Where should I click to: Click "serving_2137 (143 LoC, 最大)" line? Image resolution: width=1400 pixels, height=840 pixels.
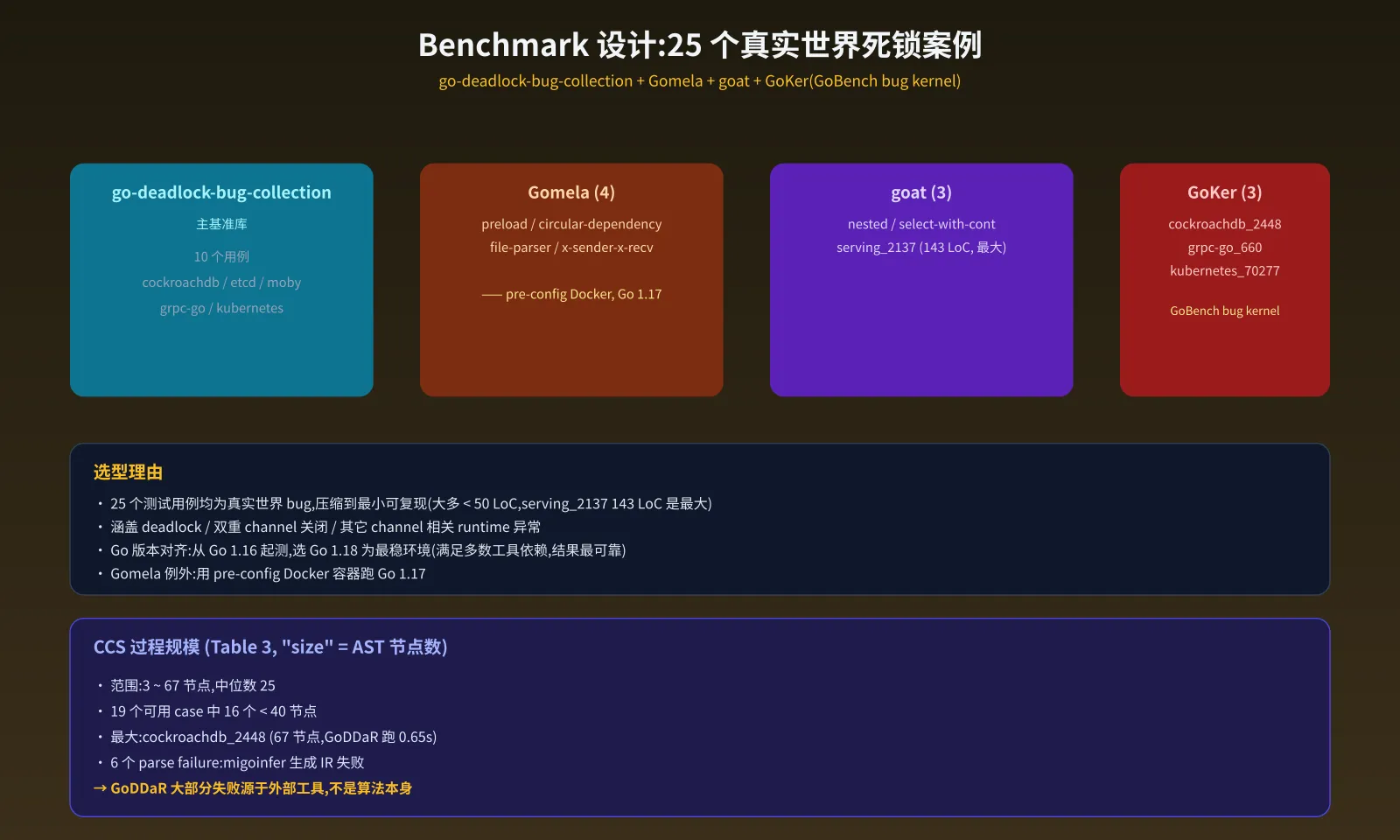click(921, 248)
